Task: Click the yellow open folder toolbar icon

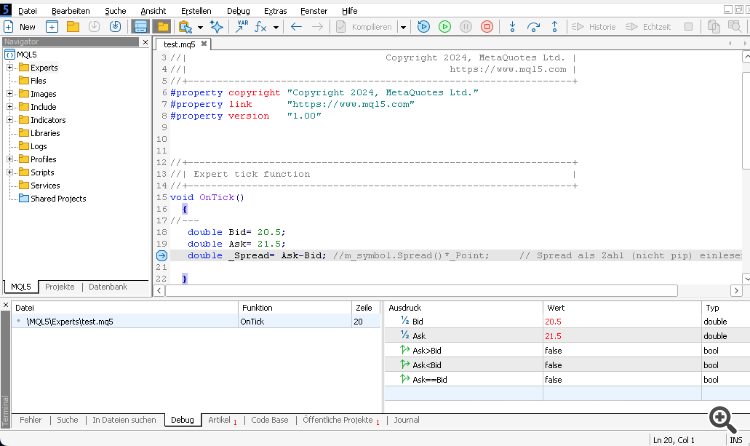Action: [72, 27]
